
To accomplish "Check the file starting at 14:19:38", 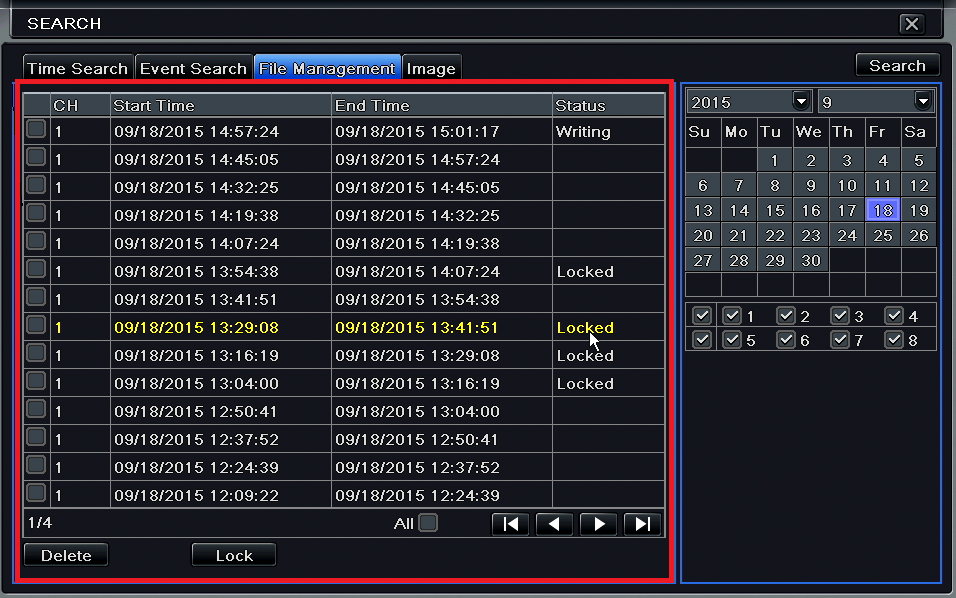I will click(36, 213).
